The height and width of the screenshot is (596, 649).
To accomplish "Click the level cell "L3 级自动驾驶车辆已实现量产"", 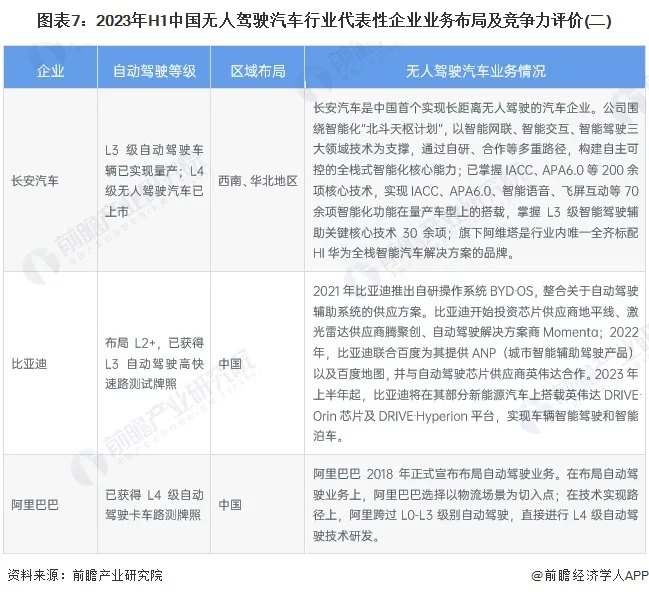I will (154, 181).
